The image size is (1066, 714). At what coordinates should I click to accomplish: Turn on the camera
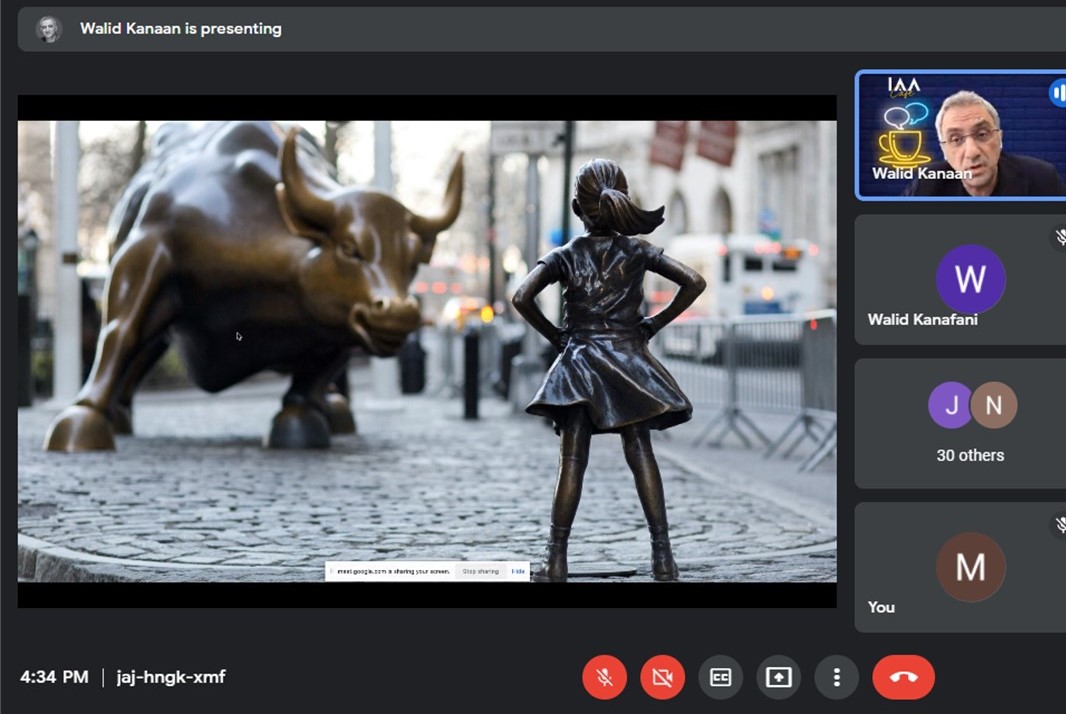coord(662,677)
